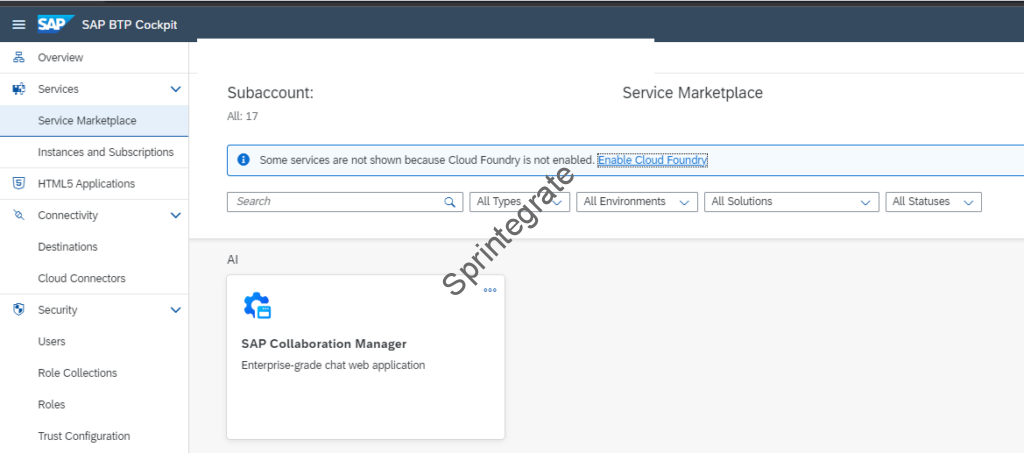
Task: Click the hamburger menu icon
Action: tap(18, 24)
